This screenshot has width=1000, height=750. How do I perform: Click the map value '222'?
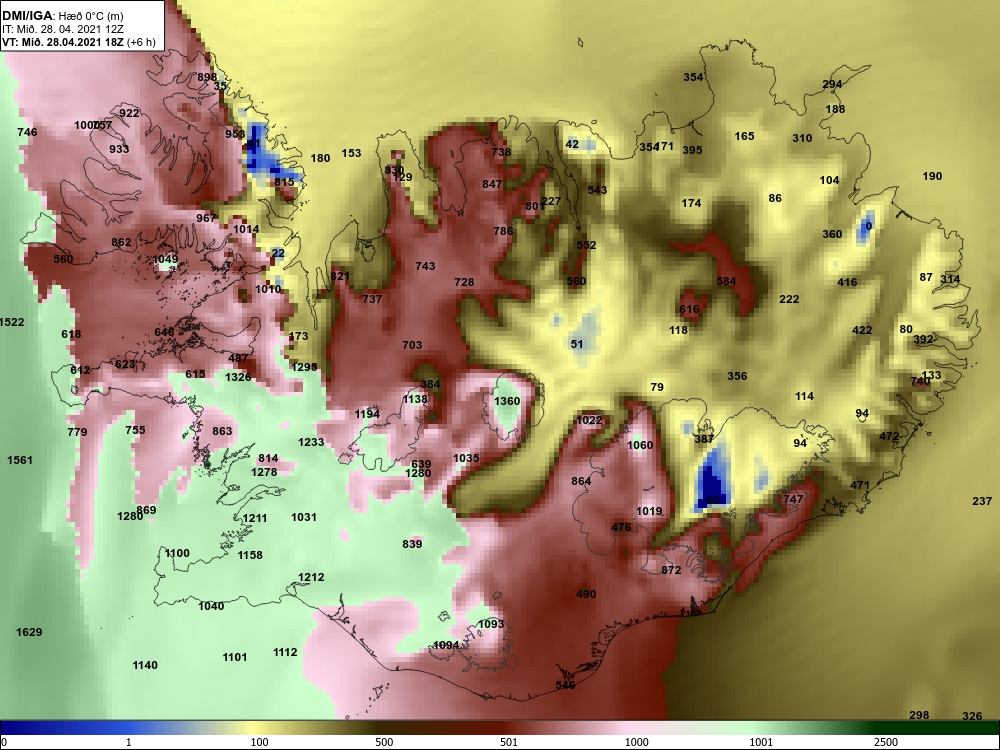pos(789,298)
